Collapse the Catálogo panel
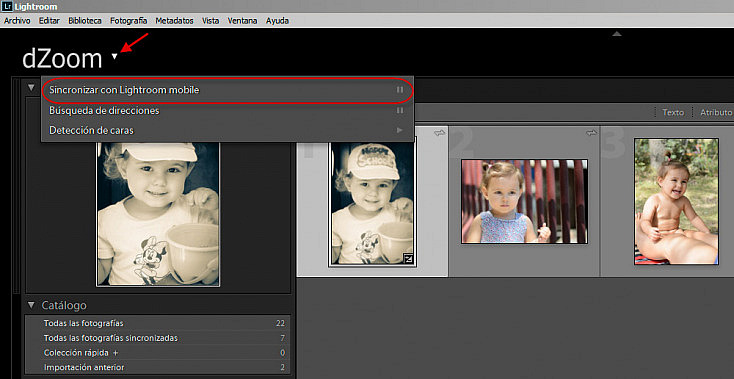The width and height of the screenshot is (734, 379). [x=31, y=305]
